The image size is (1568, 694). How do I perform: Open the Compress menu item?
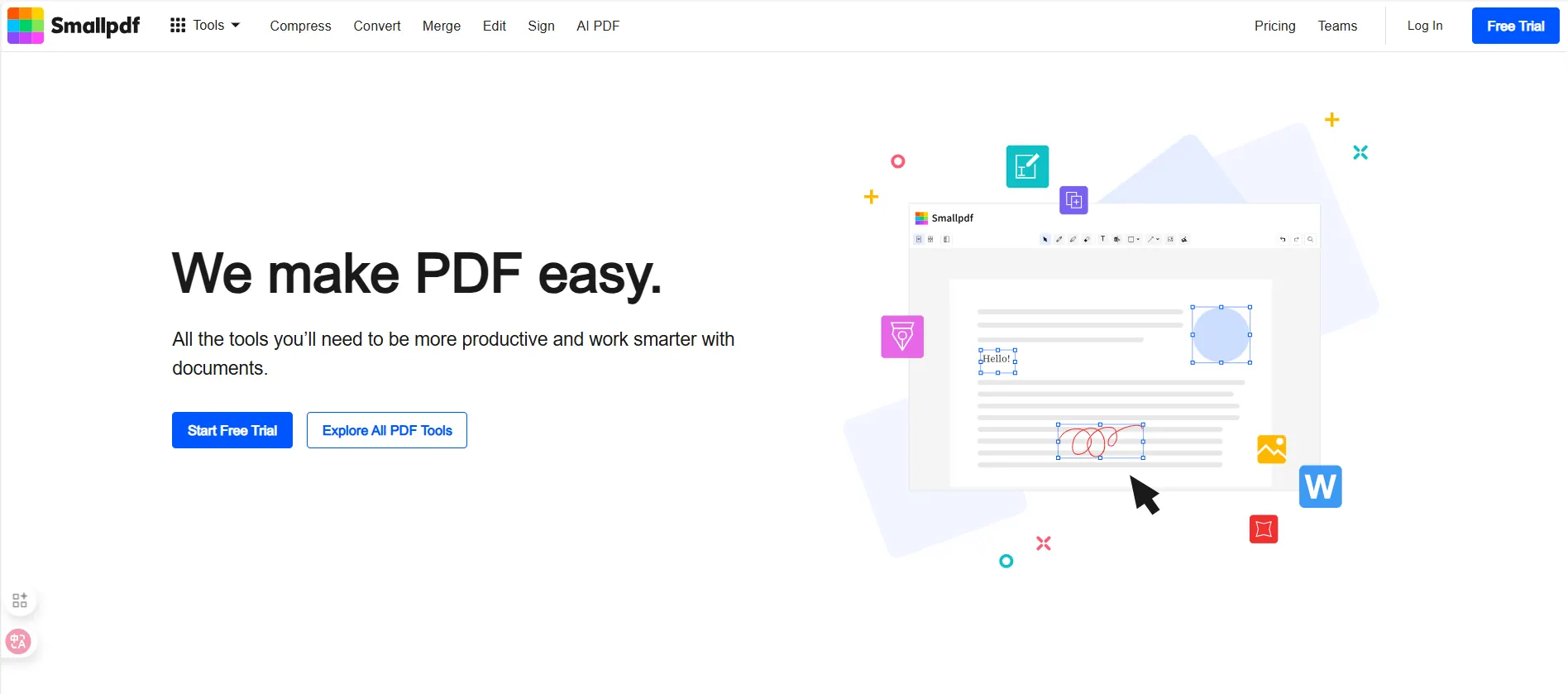coord(300,26)
